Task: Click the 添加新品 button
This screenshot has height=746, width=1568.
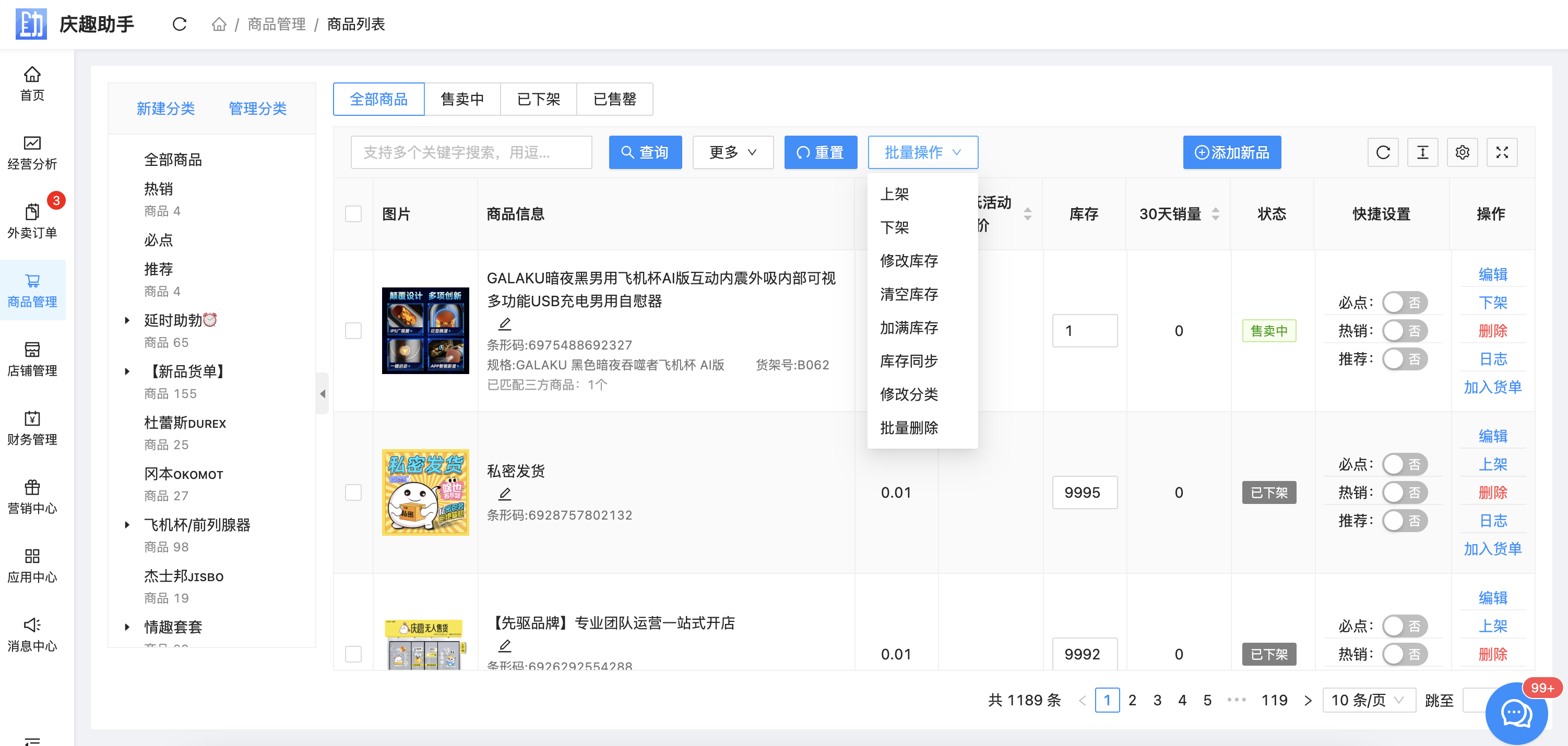Action: [x=1231, y=152]
